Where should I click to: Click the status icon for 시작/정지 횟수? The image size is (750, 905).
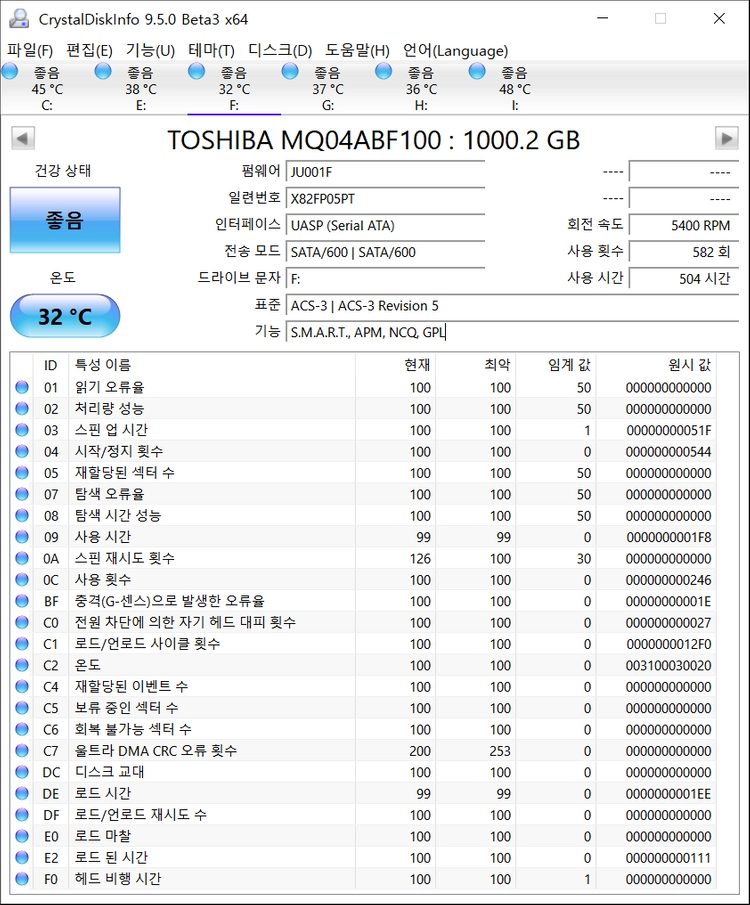(22, 451)
